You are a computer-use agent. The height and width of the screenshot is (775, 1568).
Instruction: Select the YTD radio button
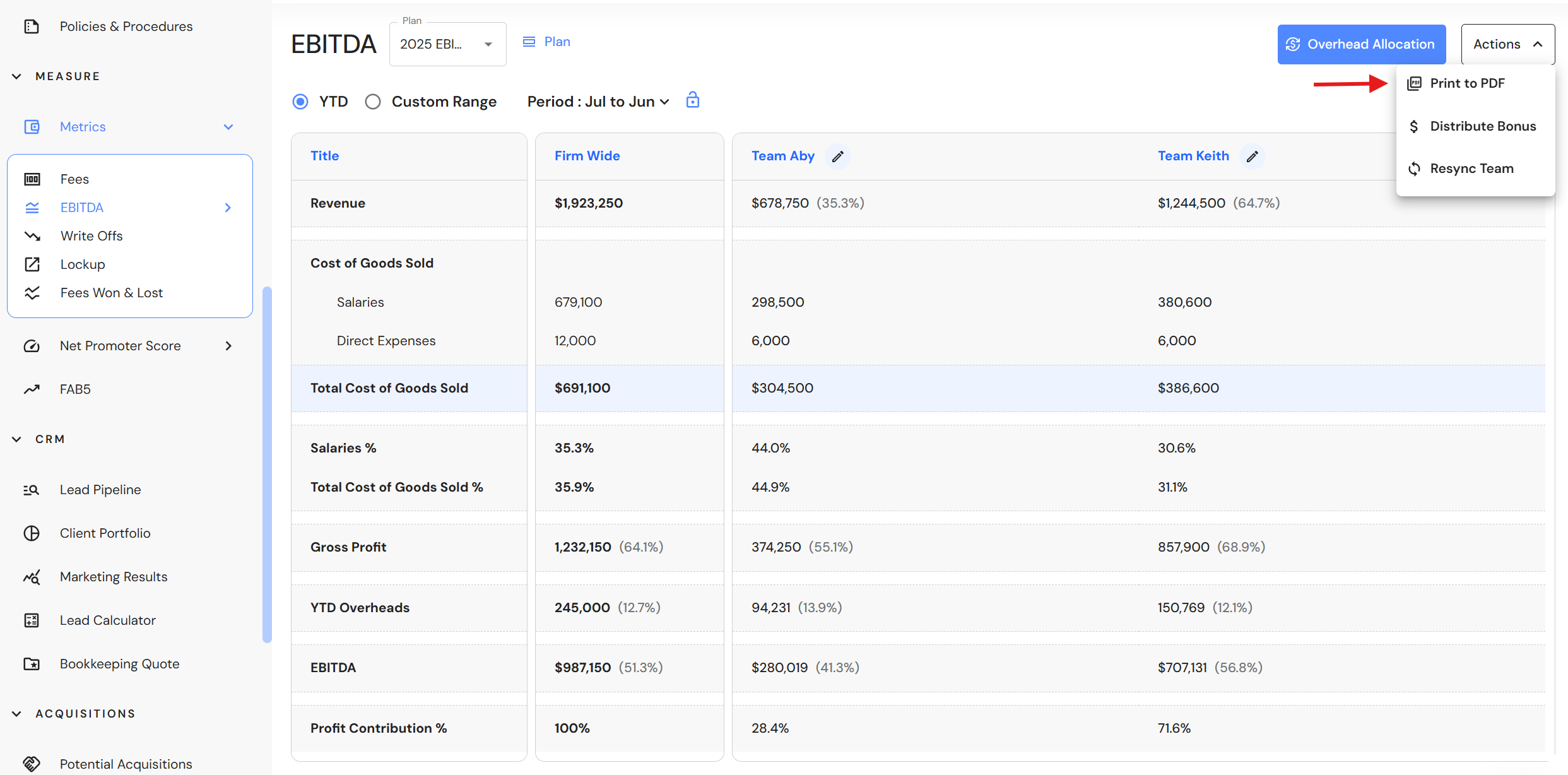(x=300, y=102)
